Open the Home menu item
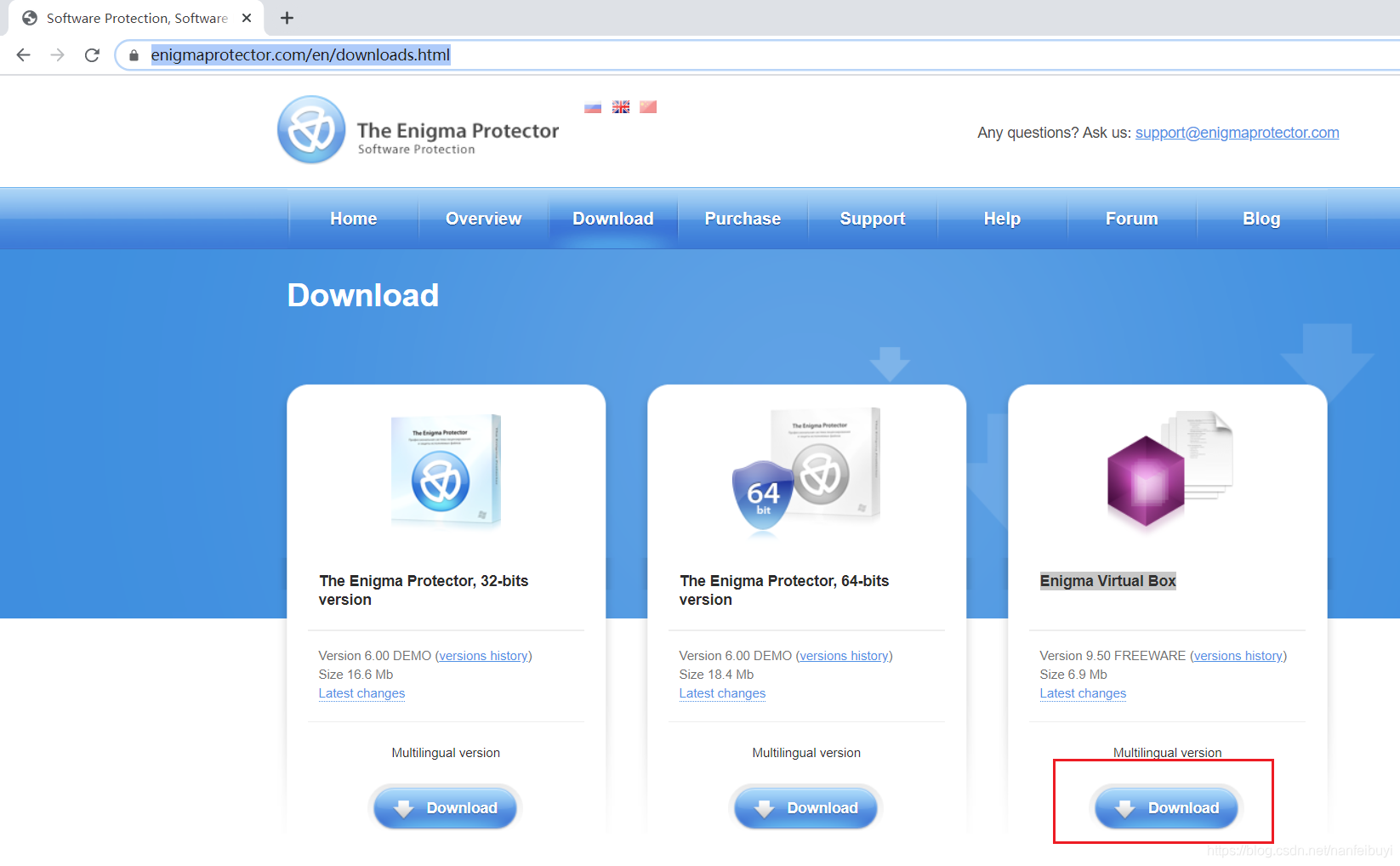Viewport: 1400px width, 866px height. [354, 219]
